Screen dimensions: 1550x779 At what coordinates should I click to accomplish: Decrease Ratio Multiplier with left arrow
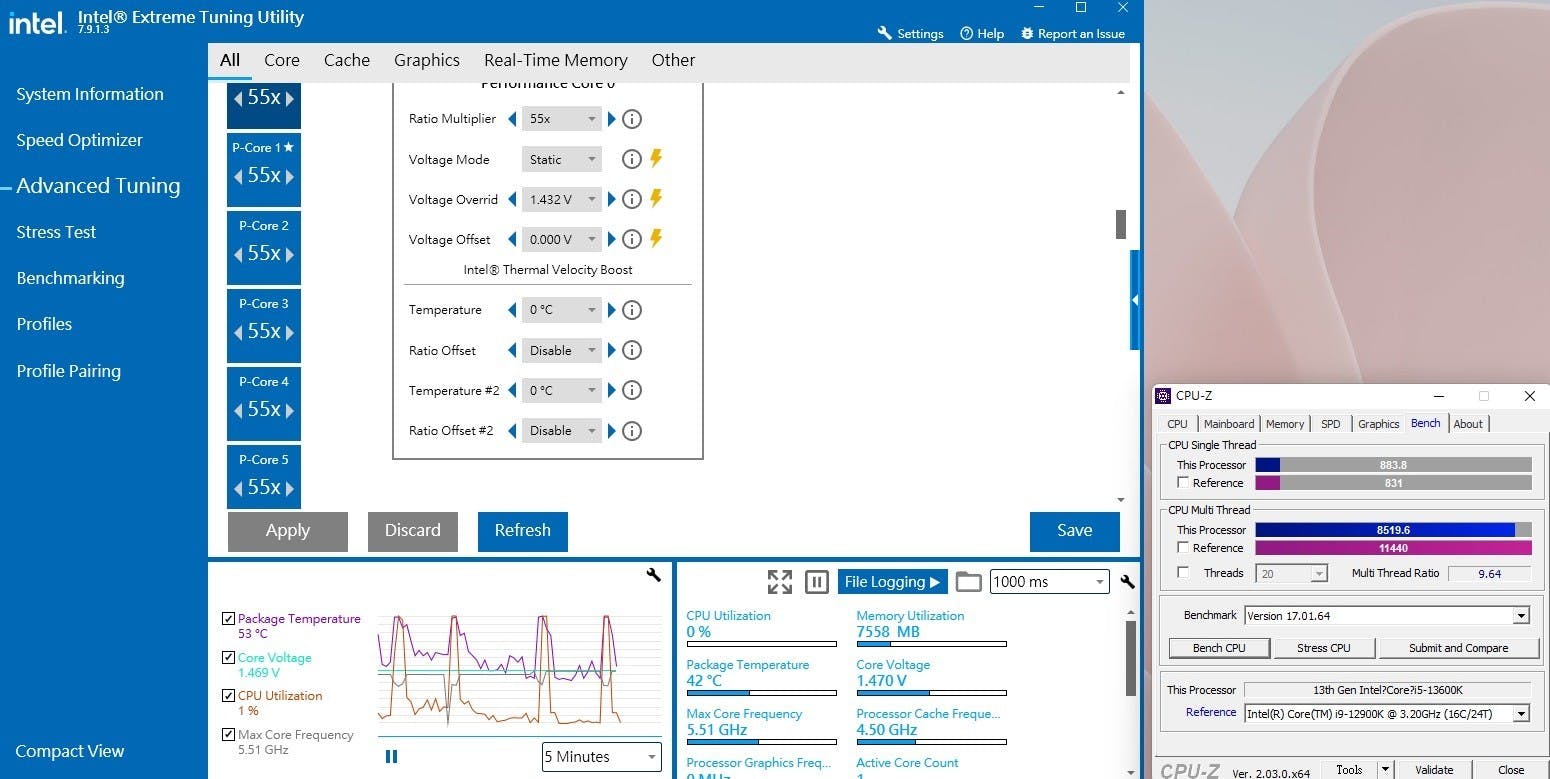click(x=513, y=119)
